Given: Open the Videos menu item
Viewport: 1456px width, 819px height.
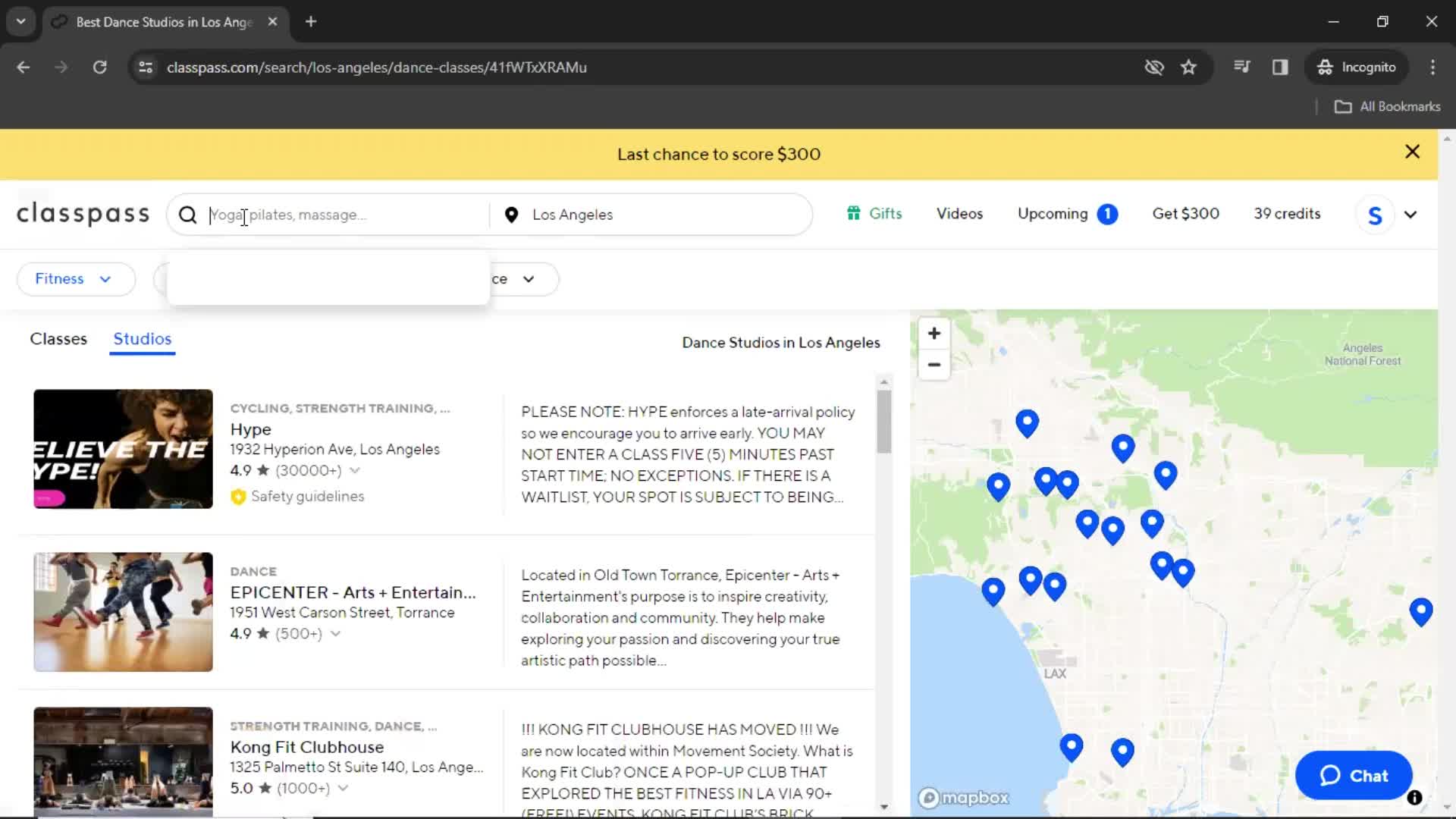Looking at the screenshot, I should pyautogui.click(x=959, y=214).
